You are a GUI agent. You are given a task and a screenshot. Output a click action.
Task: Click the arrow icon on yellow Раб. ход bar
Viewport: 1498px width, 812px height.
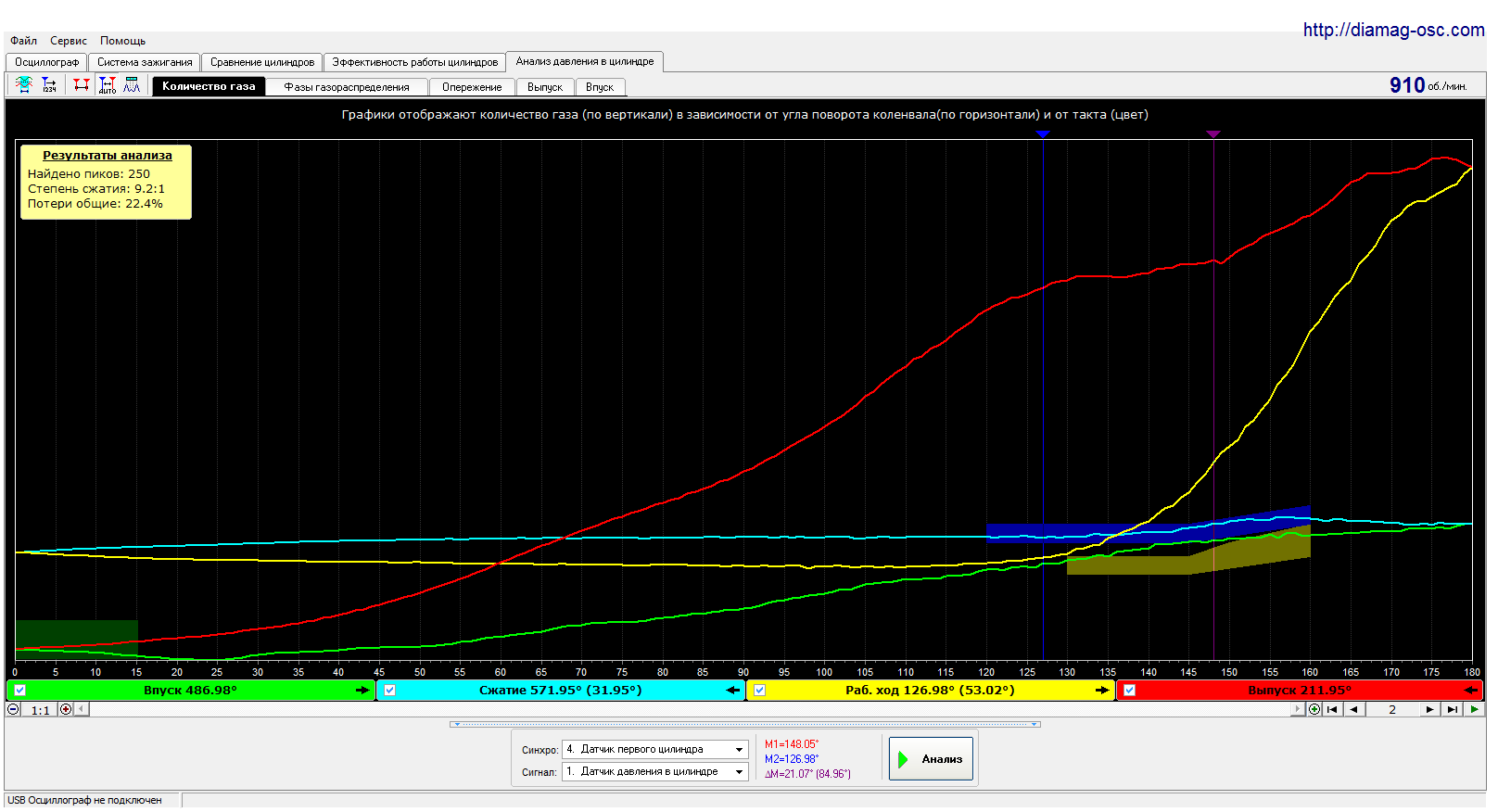1102,690
